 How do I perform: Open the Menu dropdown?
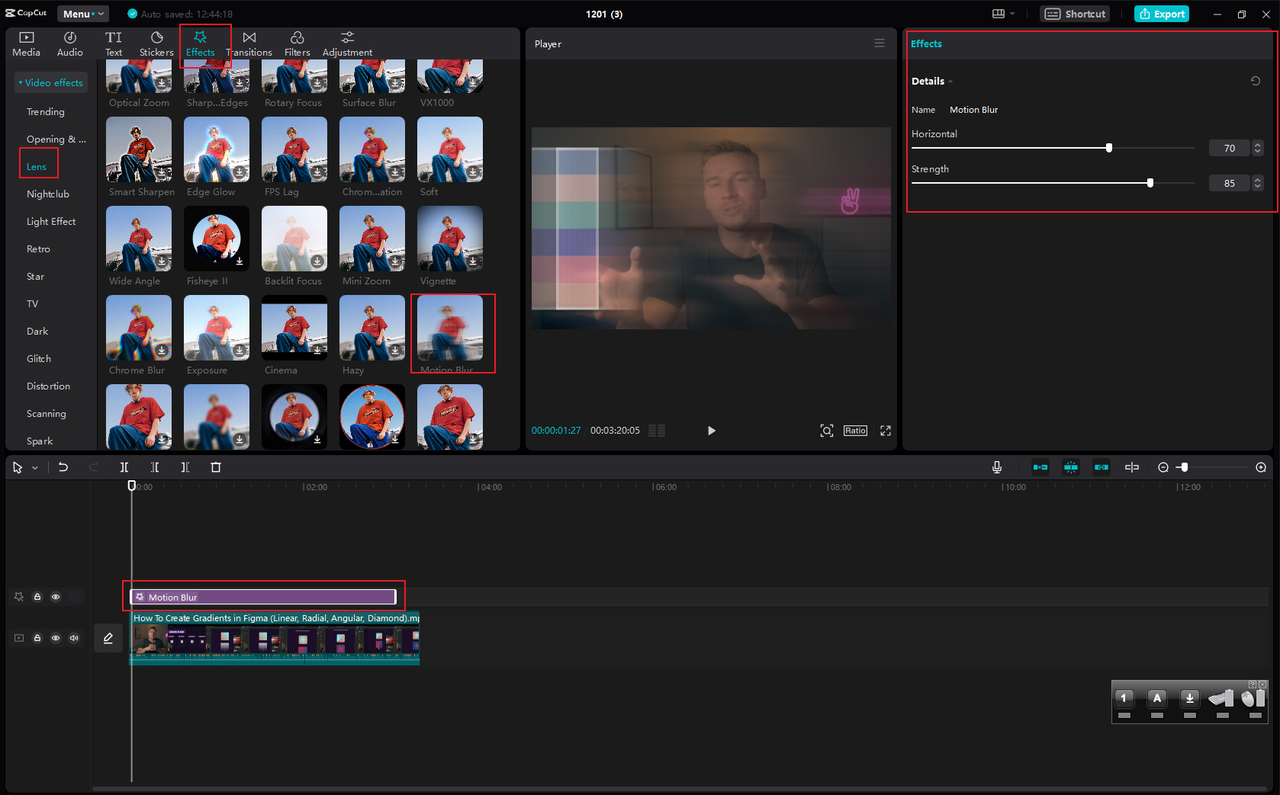(83, 14)
